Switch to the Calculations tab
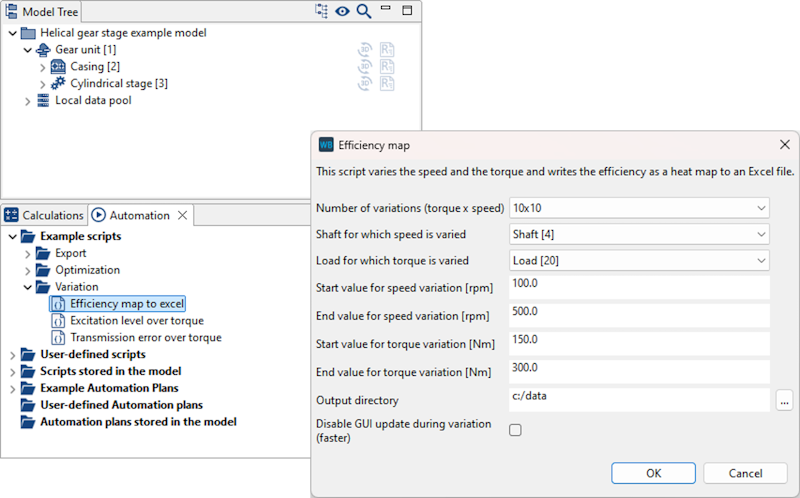The image size is (800, 498). click(x=45, y=215)
